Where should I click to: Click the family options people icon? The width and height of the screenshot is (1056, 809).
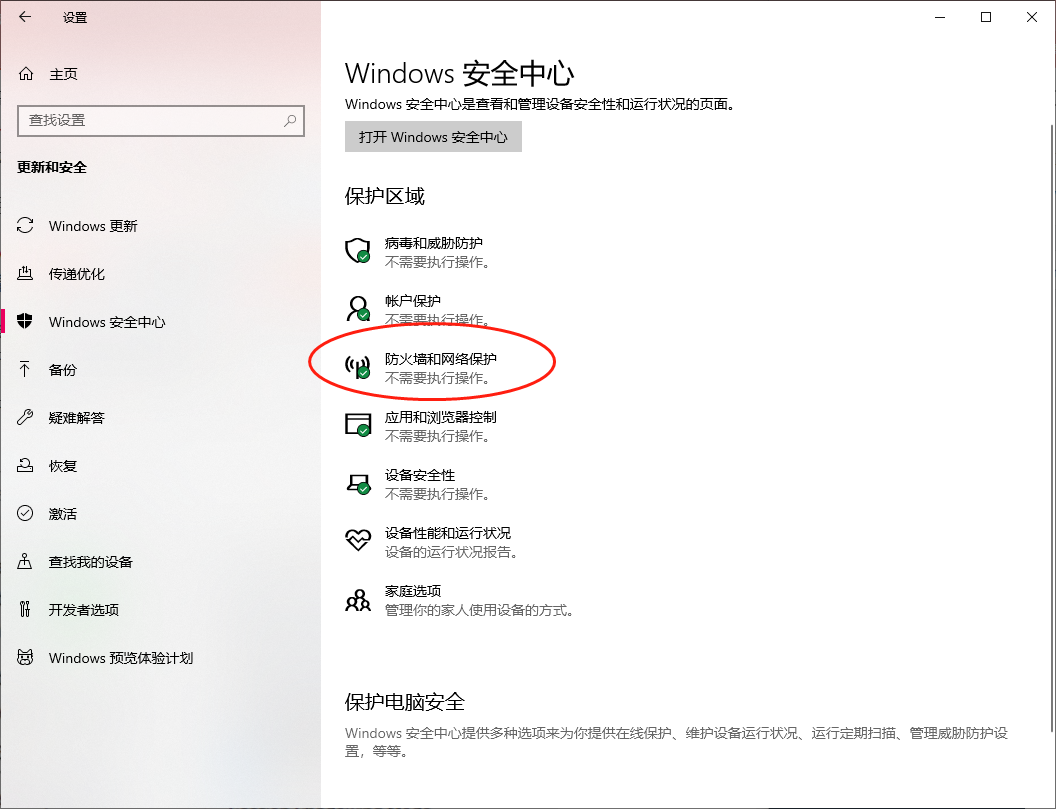[357, 599]
